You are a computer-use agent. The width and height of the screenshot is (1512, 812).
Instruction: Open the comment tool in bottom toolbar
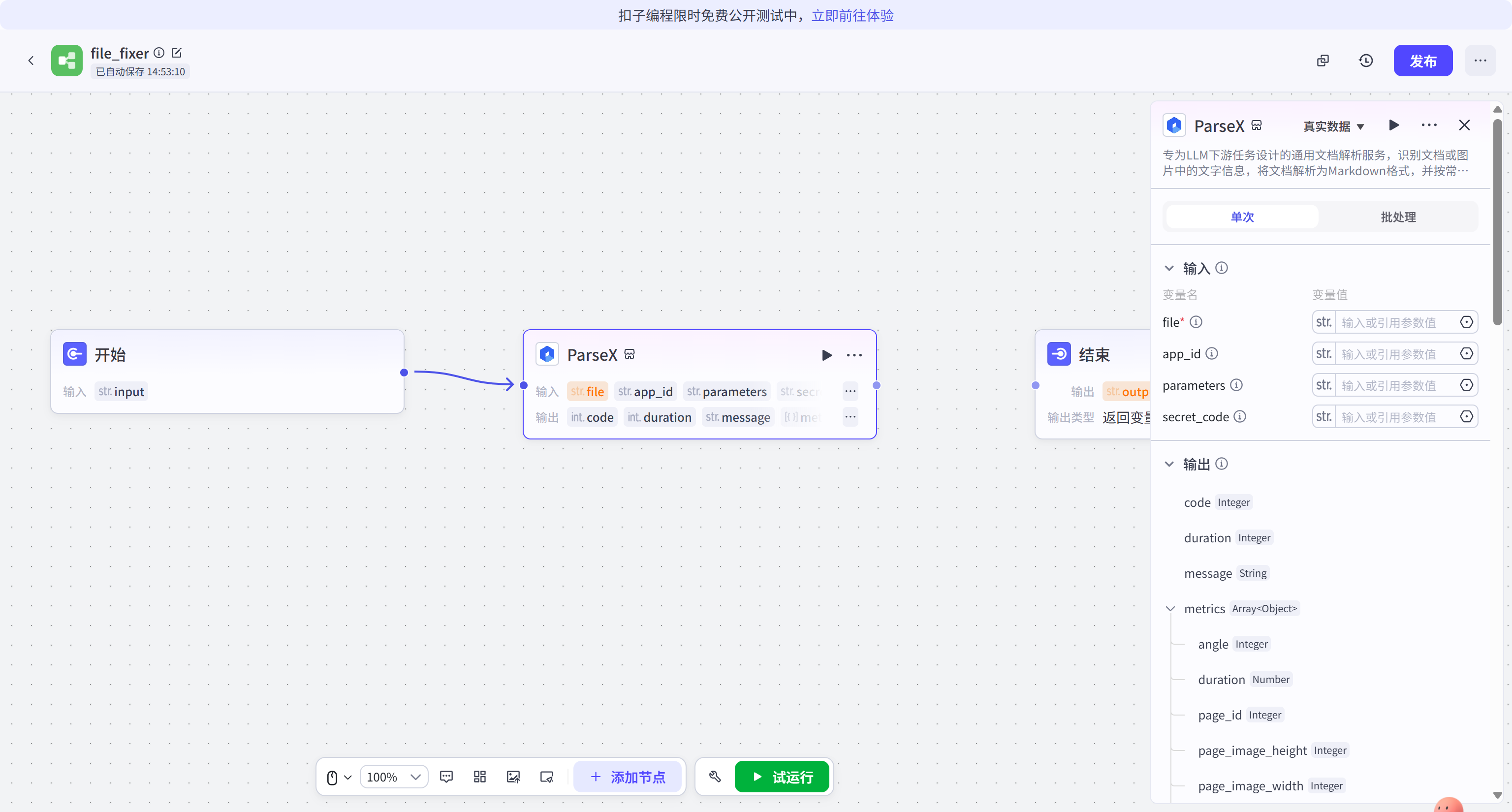[446, 777]
